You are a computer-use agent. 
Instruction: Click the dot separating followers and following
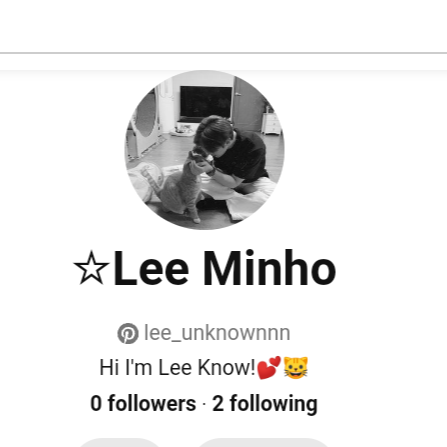click(x=204, y=404)
